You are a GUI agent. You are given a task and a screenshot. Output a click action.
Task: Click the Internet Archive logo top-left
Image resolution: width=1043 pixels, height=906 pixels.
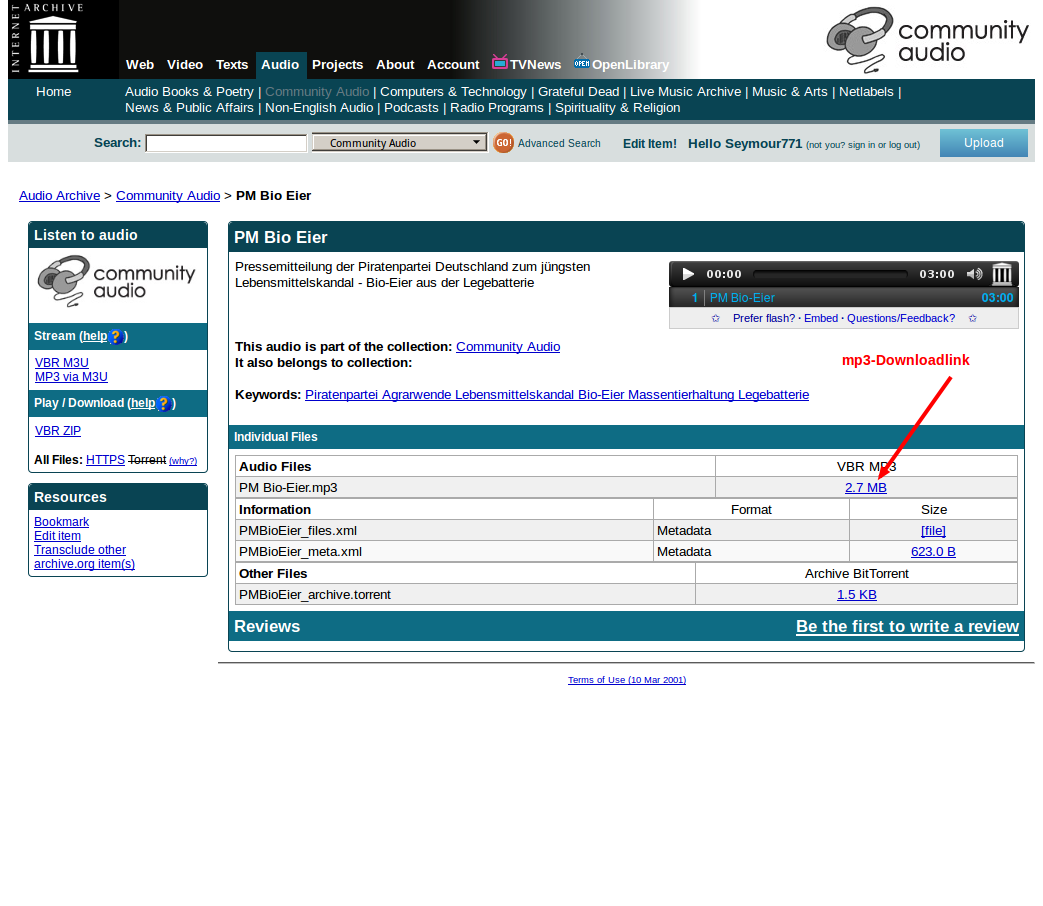point(53,39)
